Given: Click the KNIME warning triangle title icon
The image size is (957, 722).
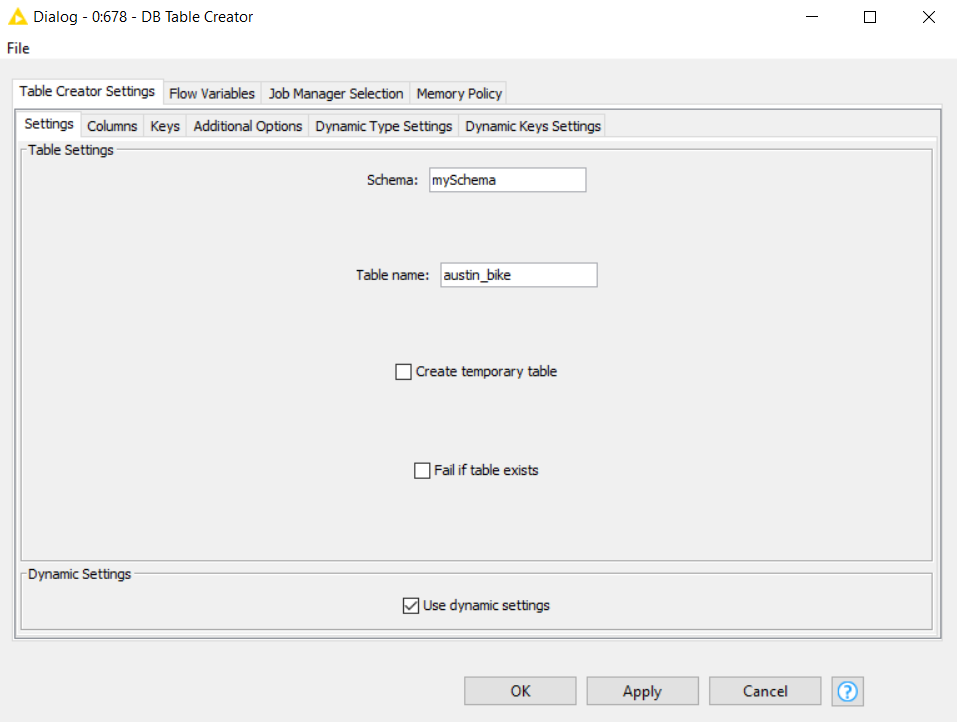Looking at the screenshot, I should [18, 16].
